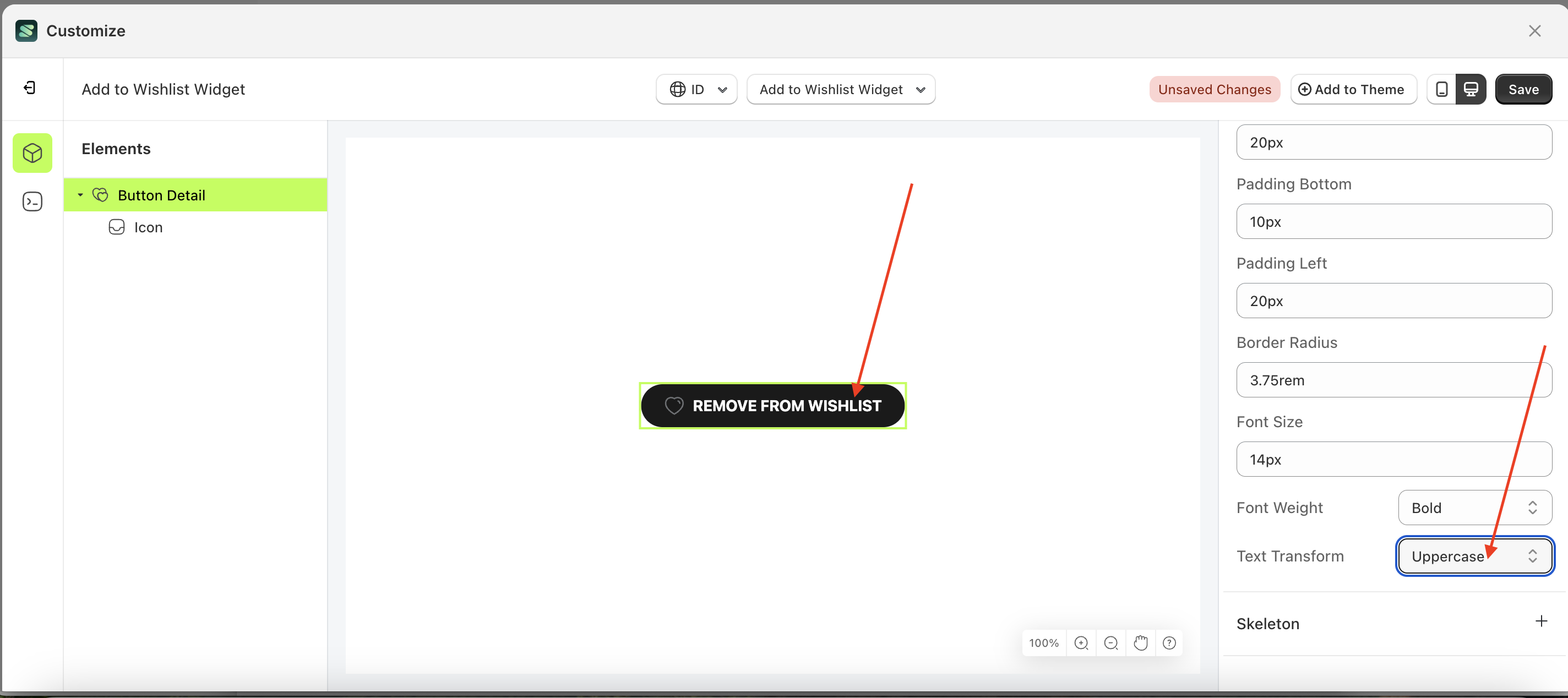Click the Unsaved Changes badge

pyautogui.click(x=1214, y=89)
